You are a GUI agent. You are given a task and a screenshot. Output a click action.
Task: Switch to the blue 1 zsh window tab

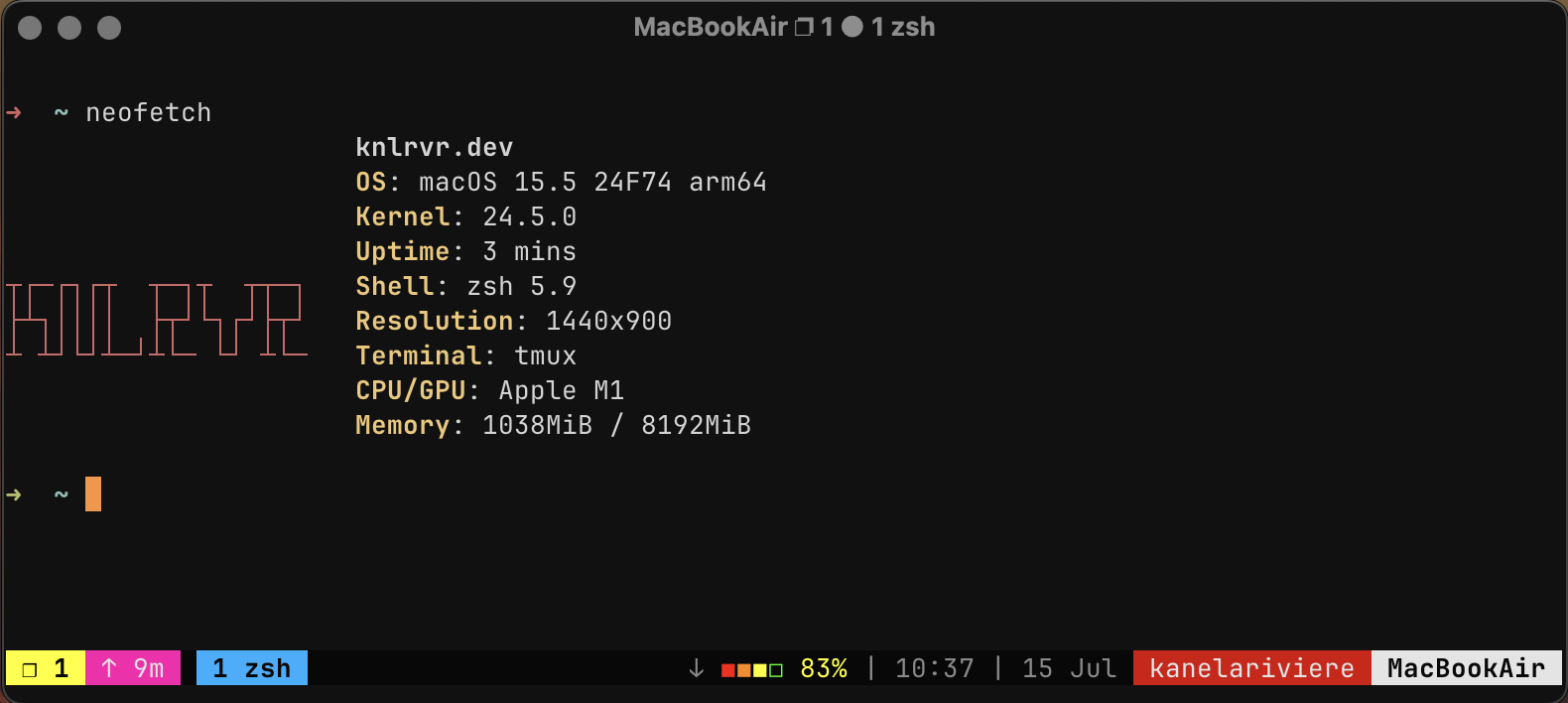(x=251, y=667)
